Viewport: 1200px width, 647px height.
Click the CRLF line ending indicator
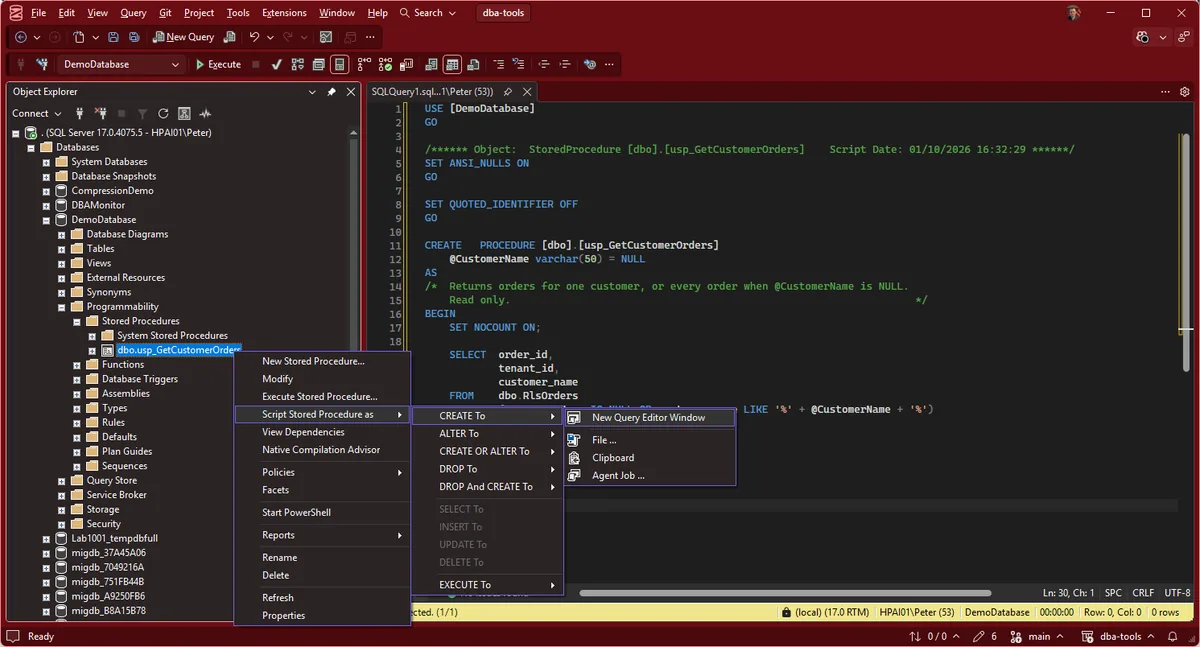pyautogui.click(x=1143, y=593)
